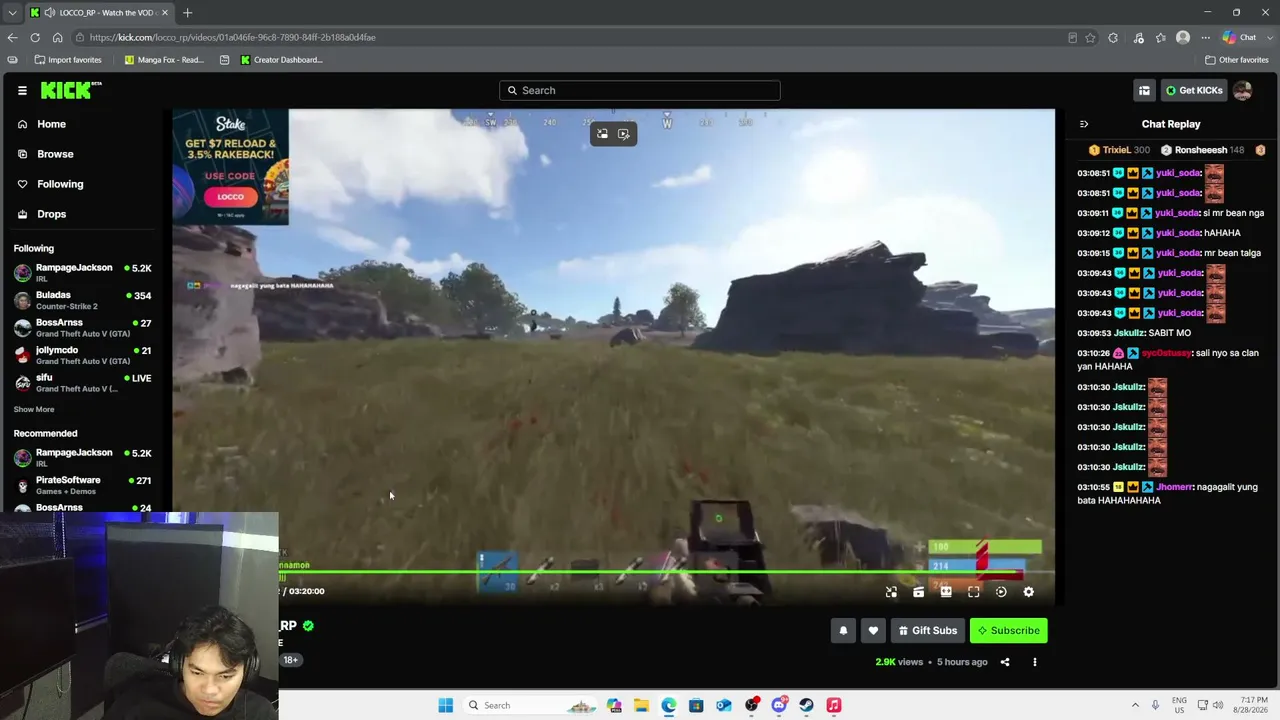Viewport: 1280px width, 720px height.
Task: Open media control icon in browser toolbar
Action: (x=1138, y=38)
